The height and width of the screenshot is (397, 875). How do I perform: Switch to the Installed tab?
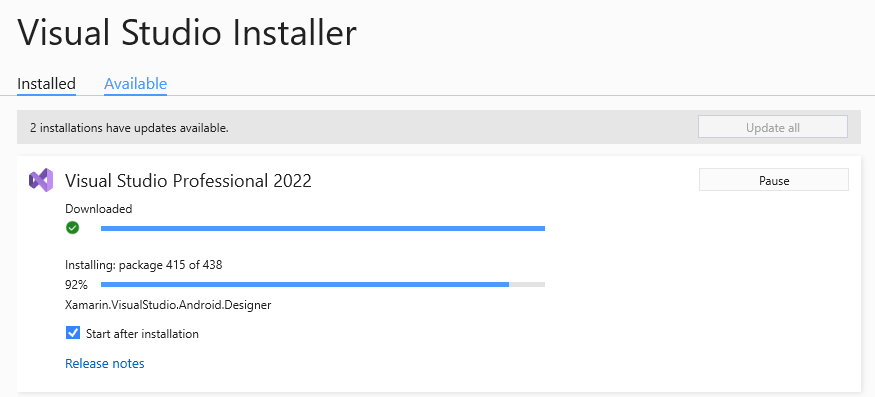(x=46, y=84)
